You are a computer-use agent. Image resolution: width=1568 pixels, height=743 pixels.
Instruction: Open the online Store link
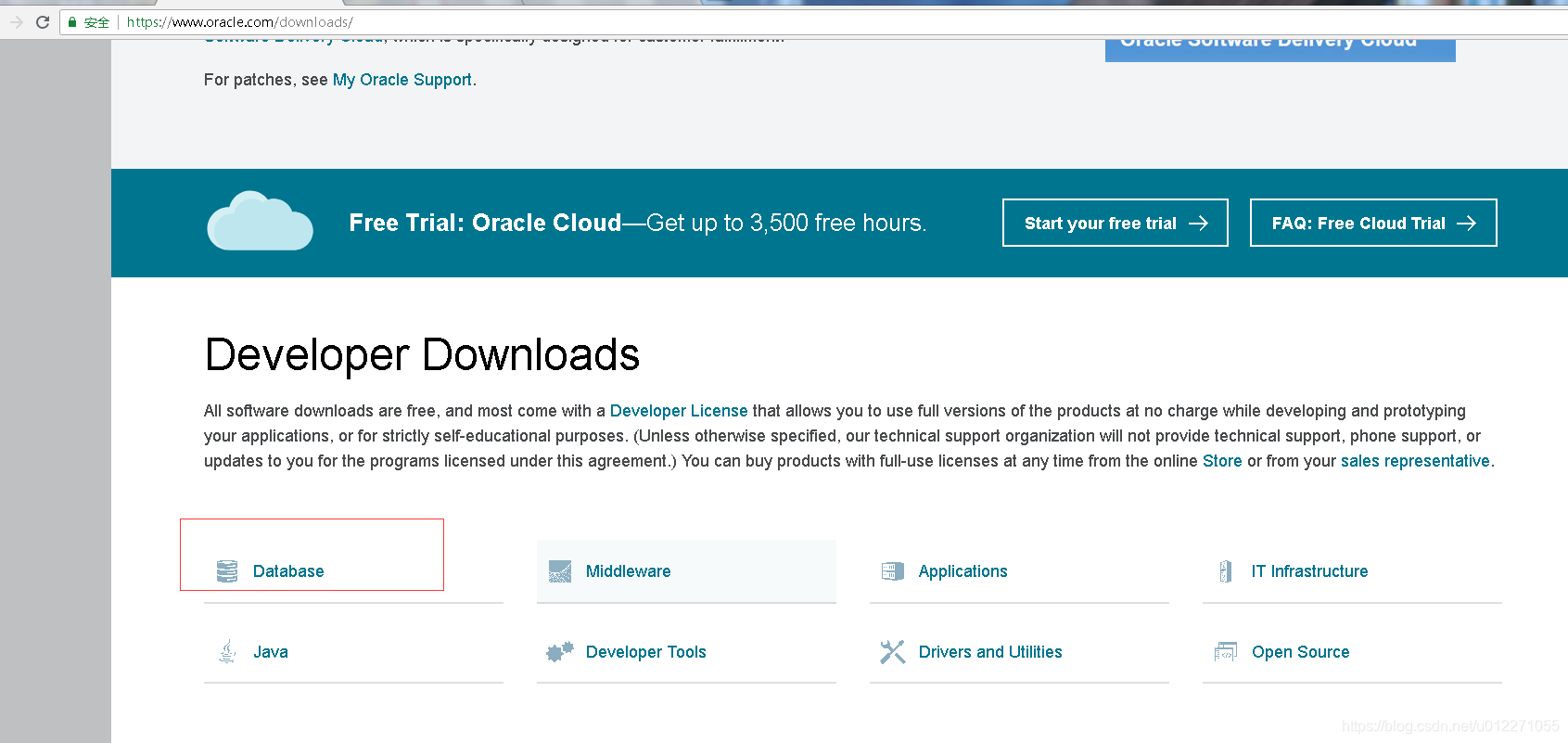(x=1222, y=461)
